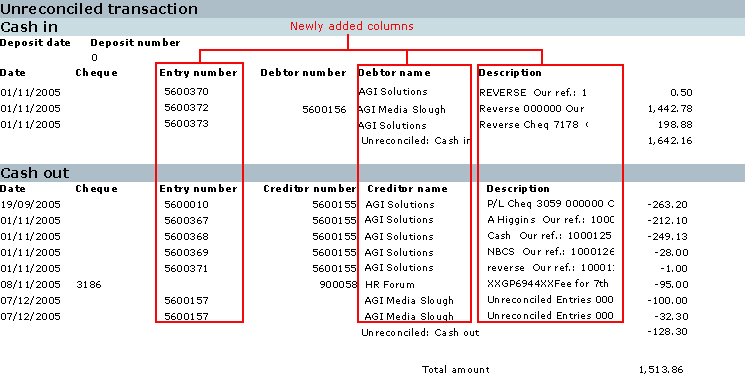This screenshot has height=374, width=745.
Task: Click the Newly added columns annotation
Action: click(352, 26)
